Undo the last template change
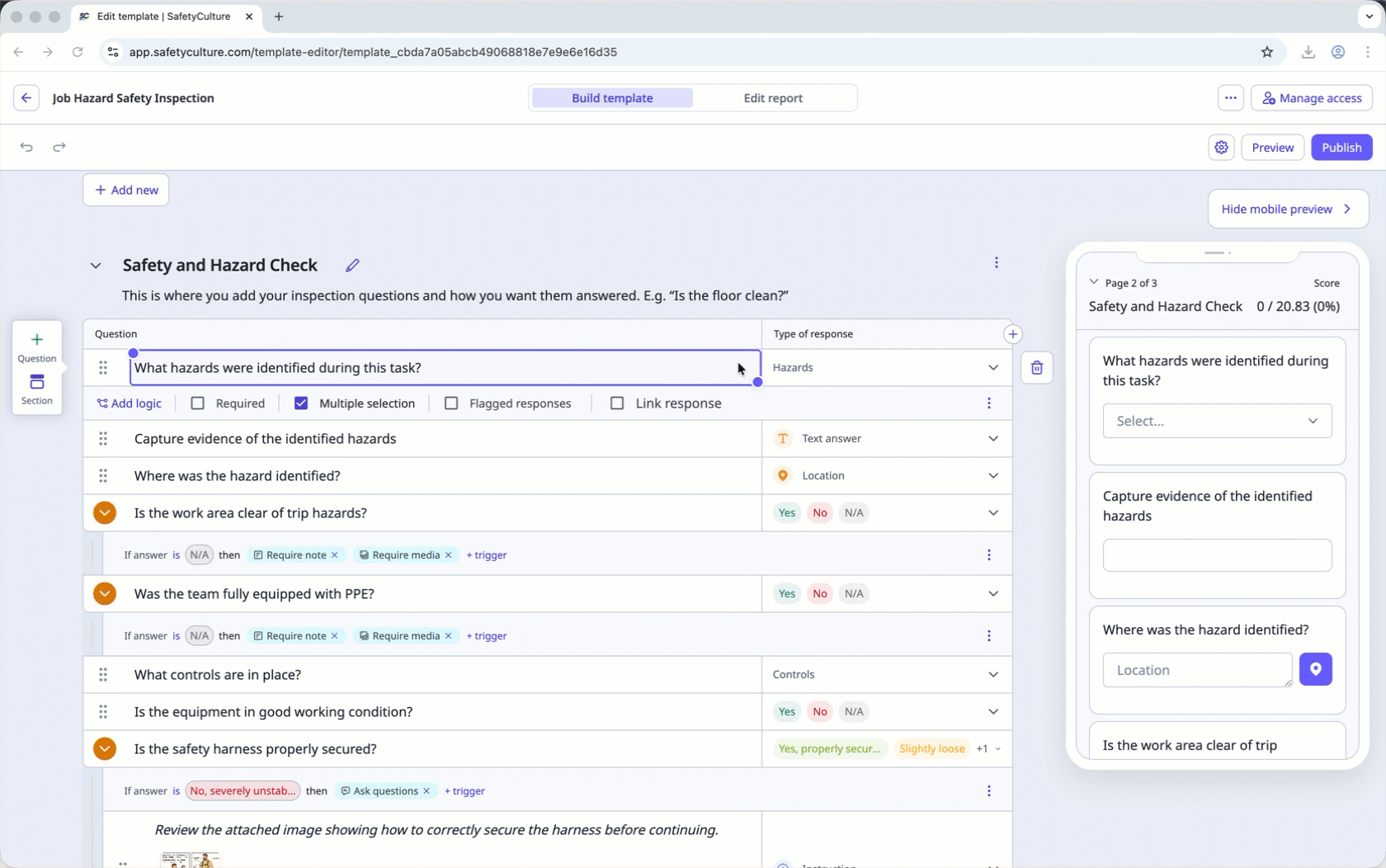Viewport: 1386px width, 868px height. 26,147
